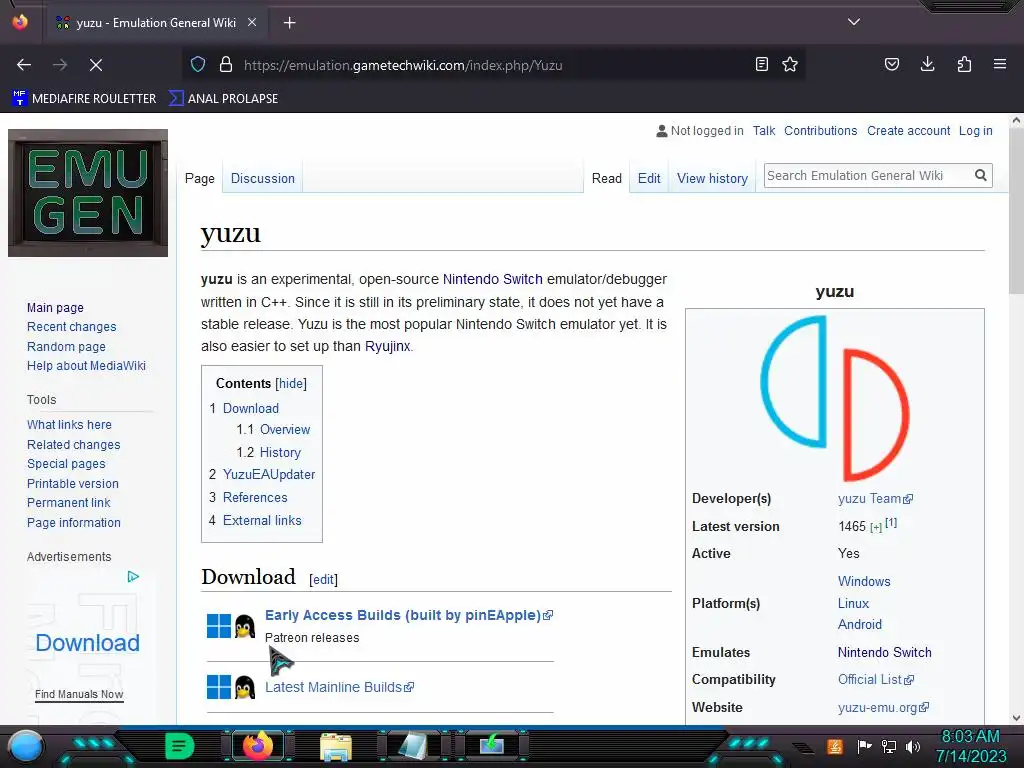Open the notepad app in the taskbar
The width and height of the screenshot is (1024, 768).
tap(413, 746)
